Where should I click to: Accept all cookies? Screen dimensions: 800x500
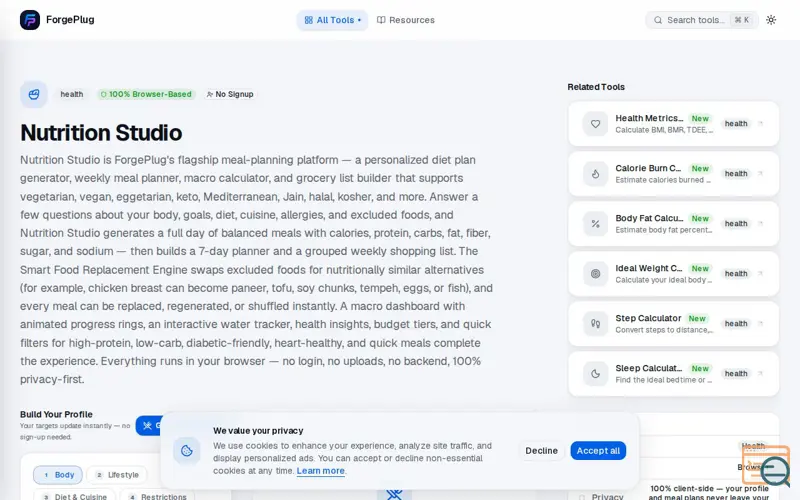(598, 451)
